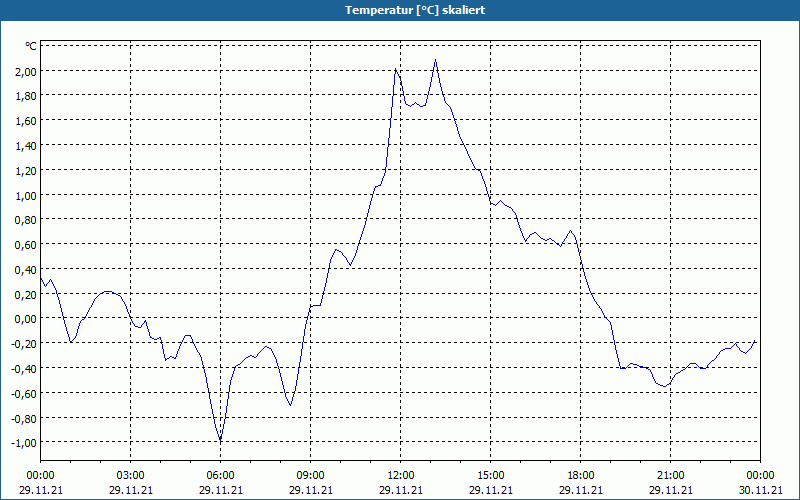Click the -1,00 y-axis value
This screenshot has width=800, height=500.
point(24,443)
